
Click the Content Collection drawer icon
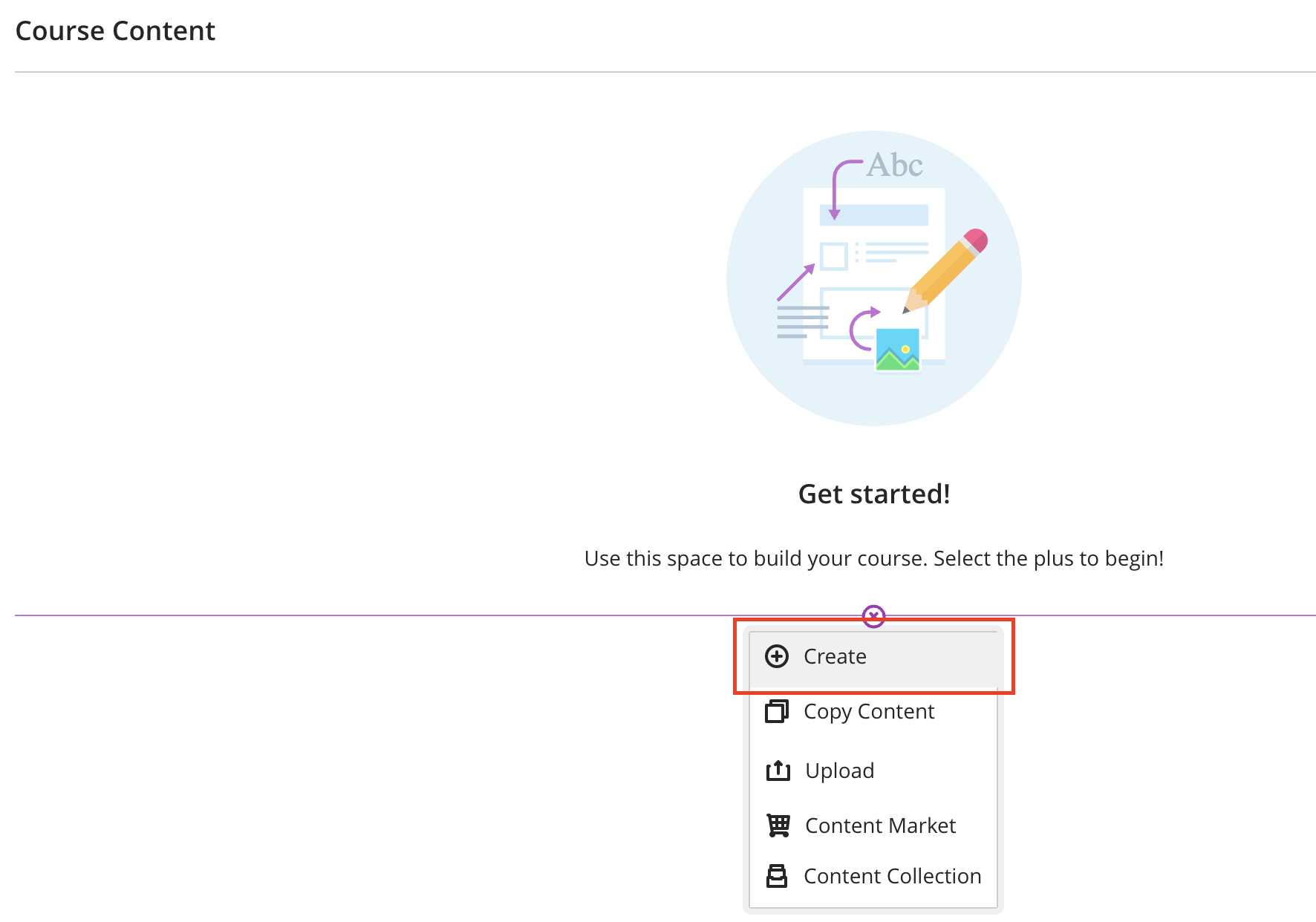coord(777,876)
